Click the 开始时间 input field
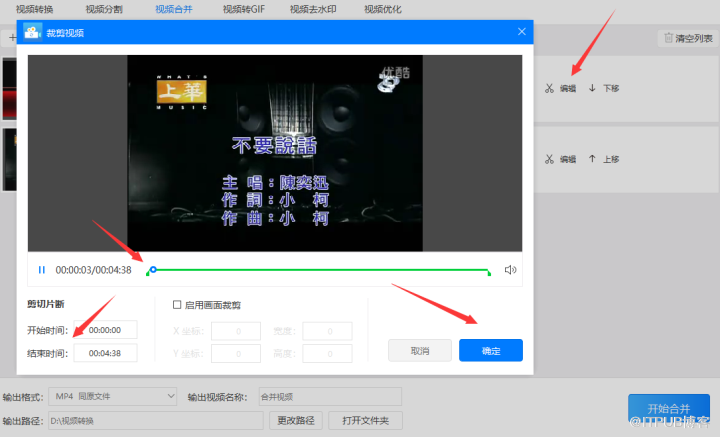 [105, 330]
